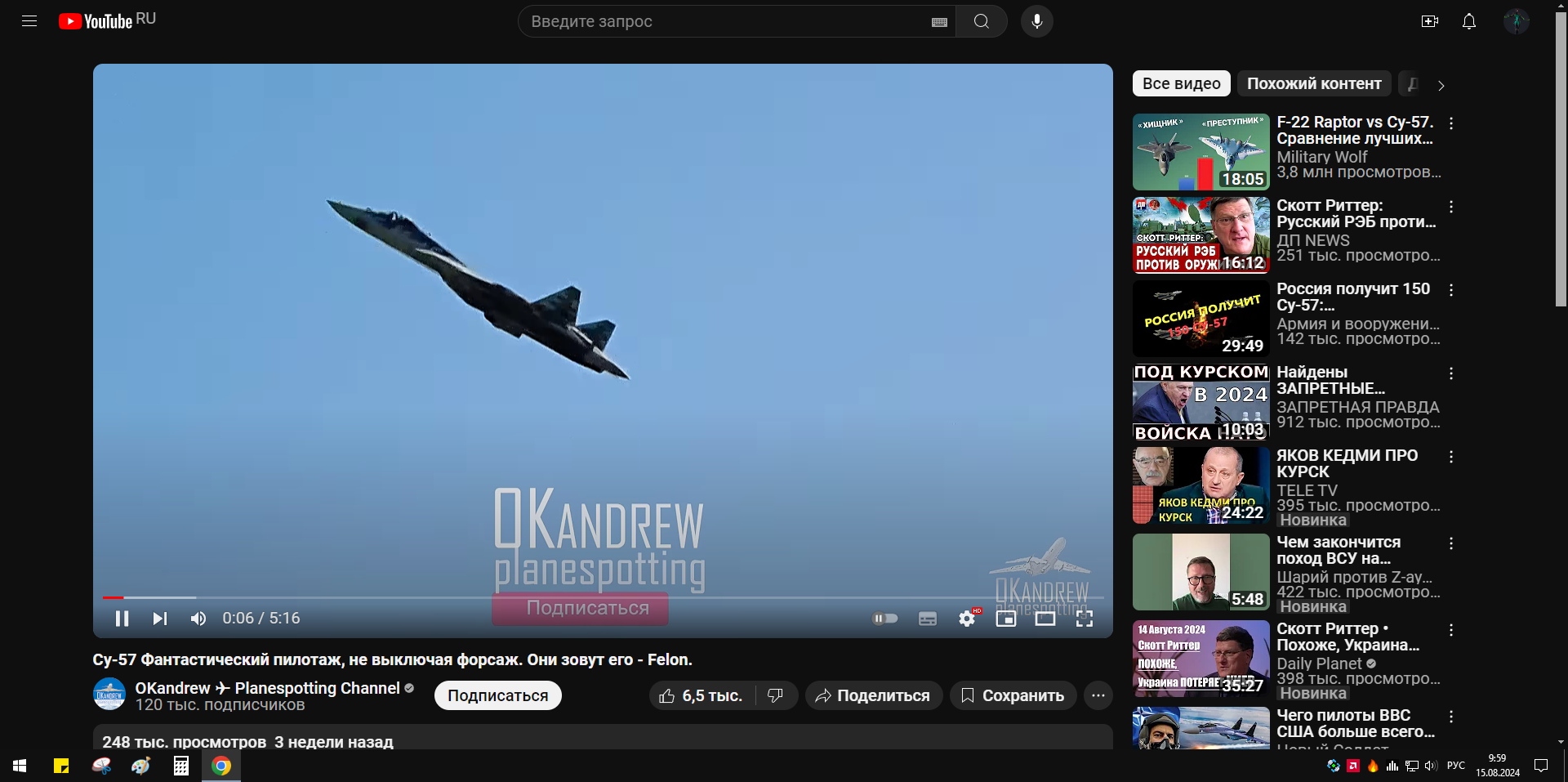Show more chips with right arrow
Viewport: 1568px width, 782px height.
1441,85
